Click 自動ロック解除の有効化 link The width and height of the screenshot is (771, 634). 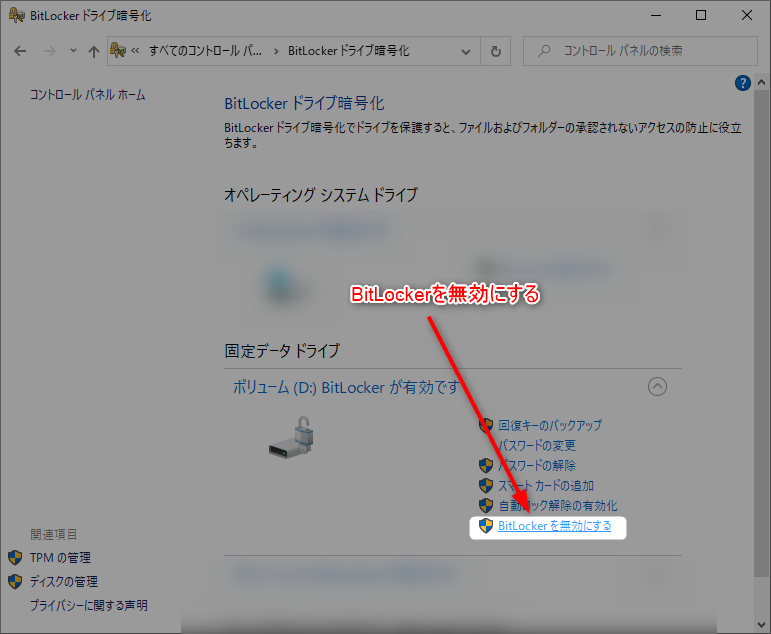pos(558,506)
